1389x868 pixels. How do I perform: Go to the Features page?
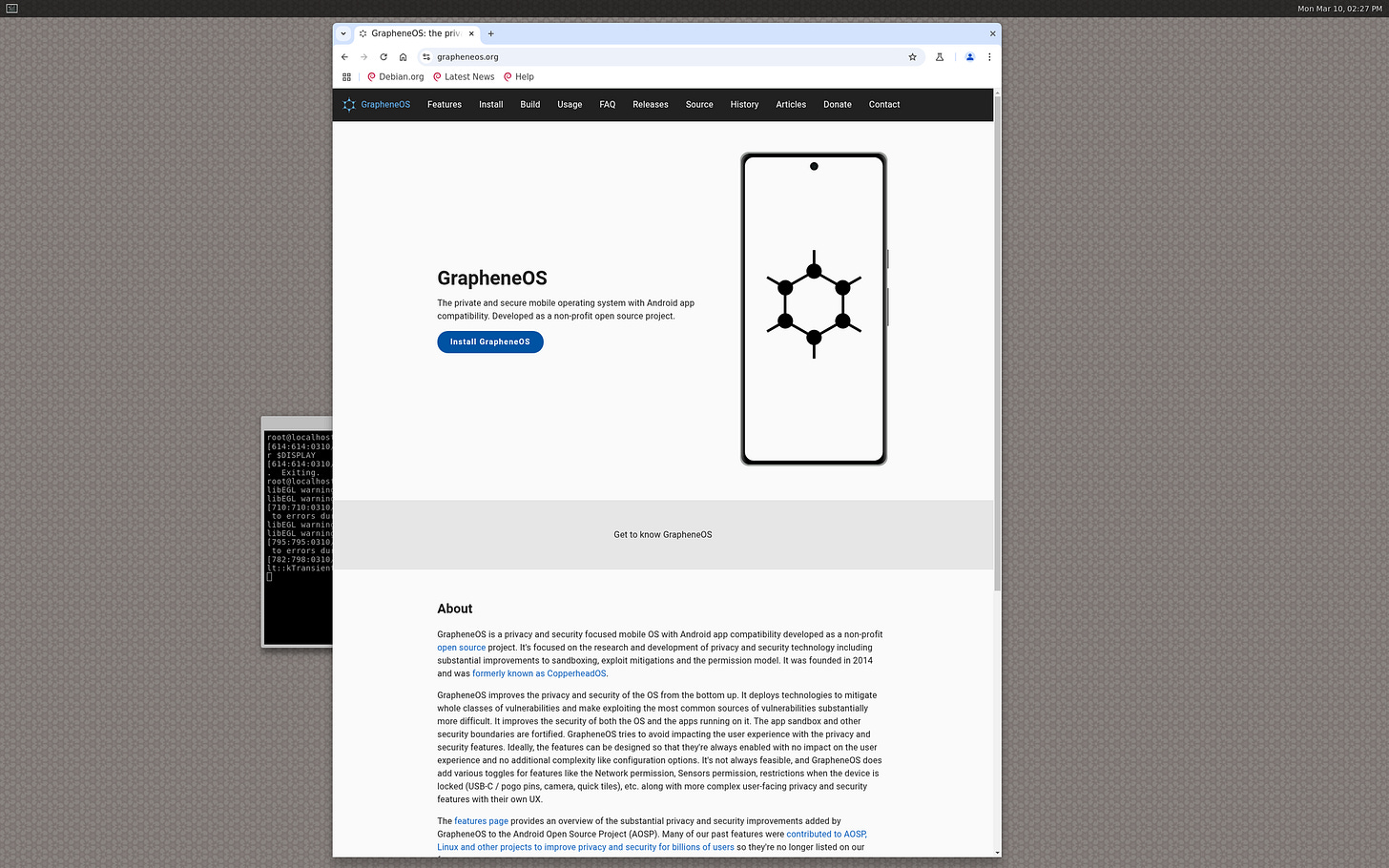click(x=445, y=105)
